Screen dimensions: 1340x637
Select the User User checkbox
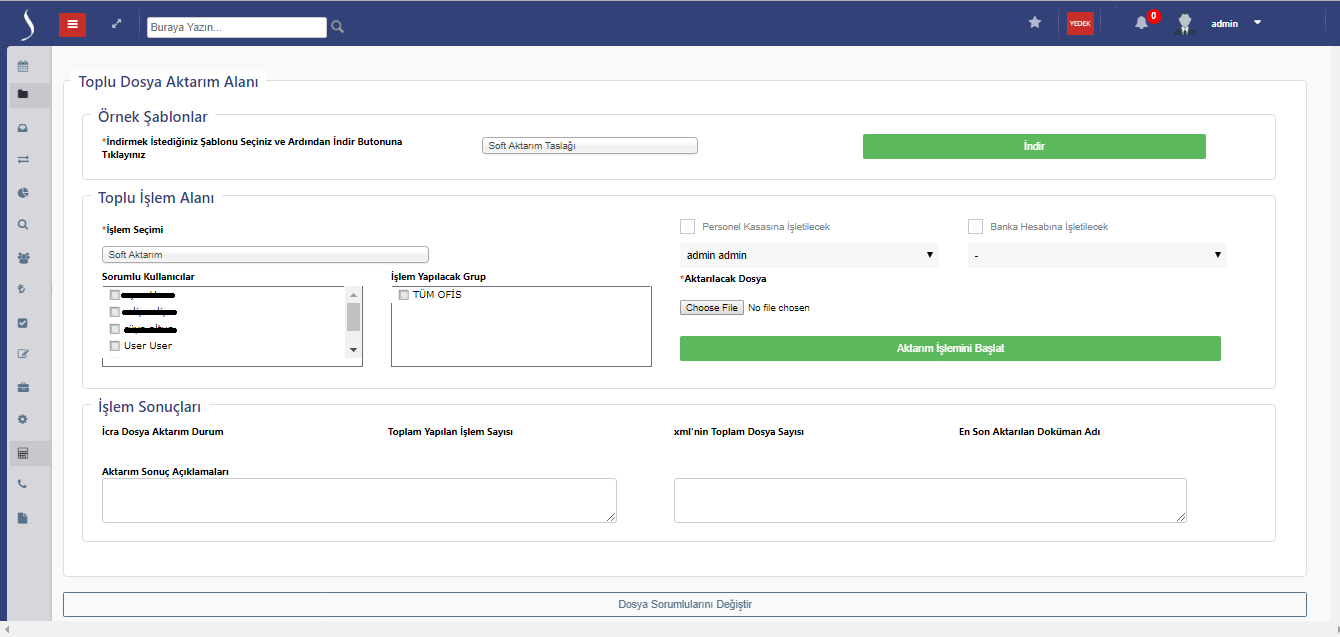tap(115, 346)
